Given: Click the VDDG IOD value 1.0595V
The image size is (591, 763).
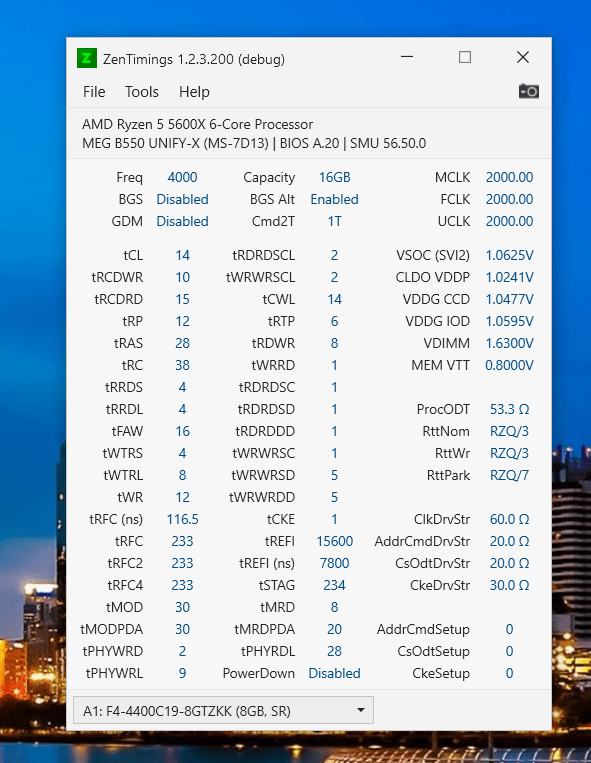Looking at the screenshot, I should pos(509,321).
